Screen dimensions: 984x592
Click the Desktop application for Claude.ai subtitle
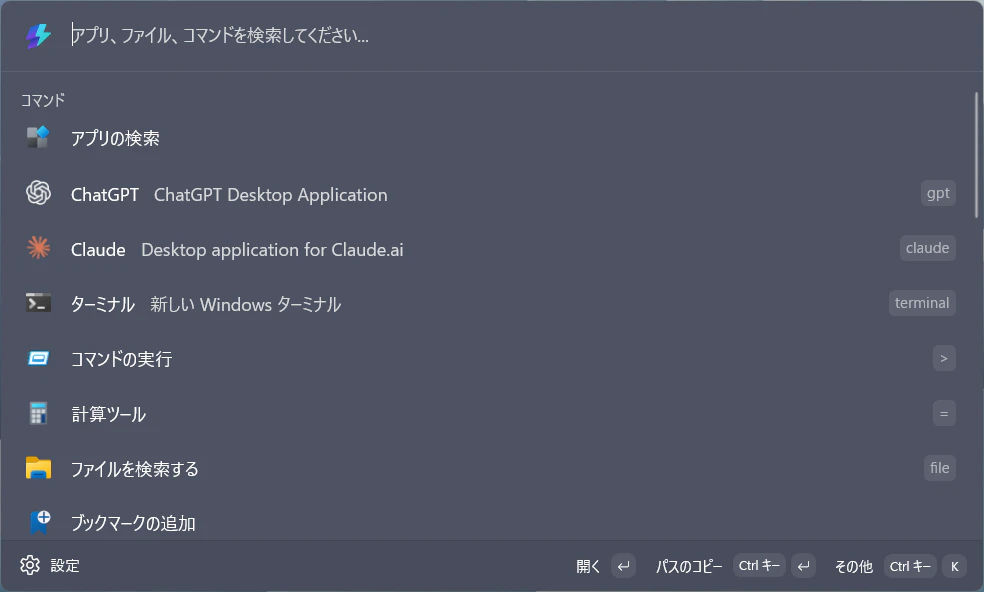[272, 250]
